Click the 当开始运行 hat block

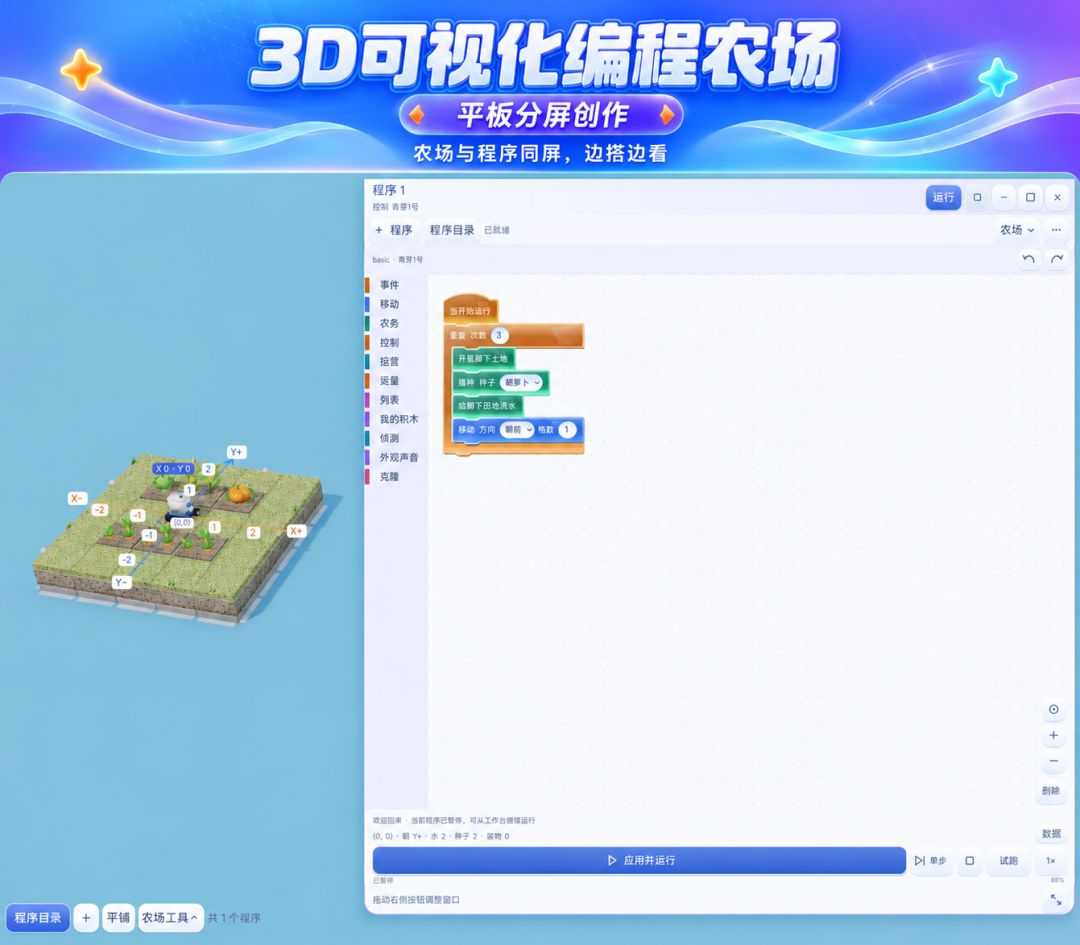[470, 310]
